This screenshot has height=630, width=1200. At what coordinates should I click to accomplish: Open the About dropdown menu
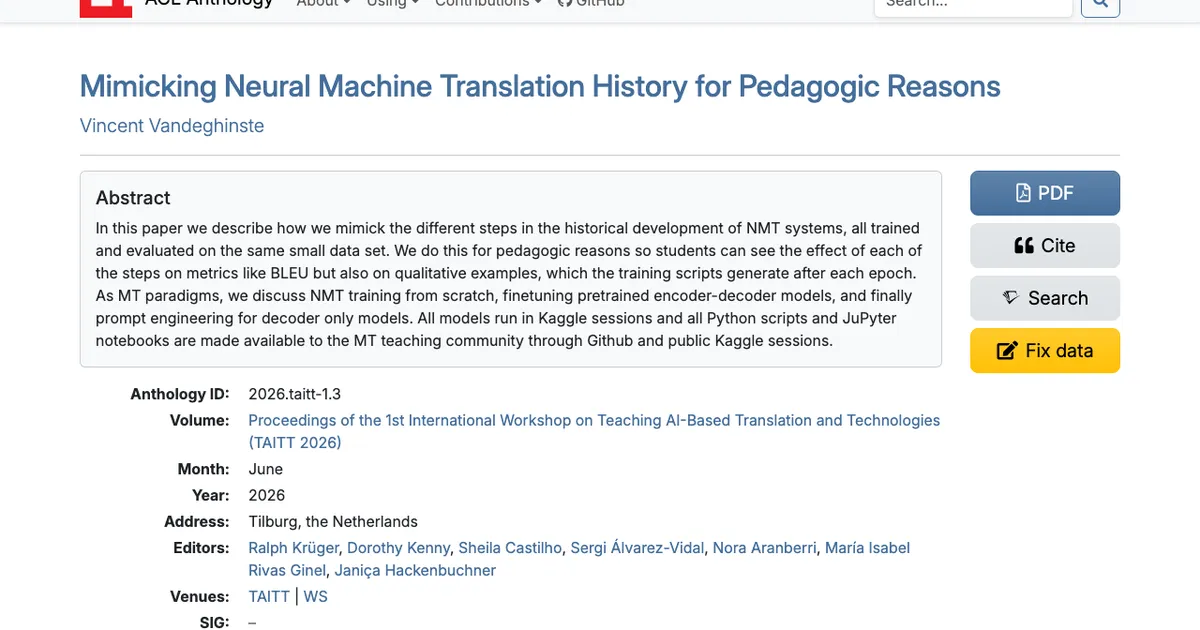click(x=324, y=5)
